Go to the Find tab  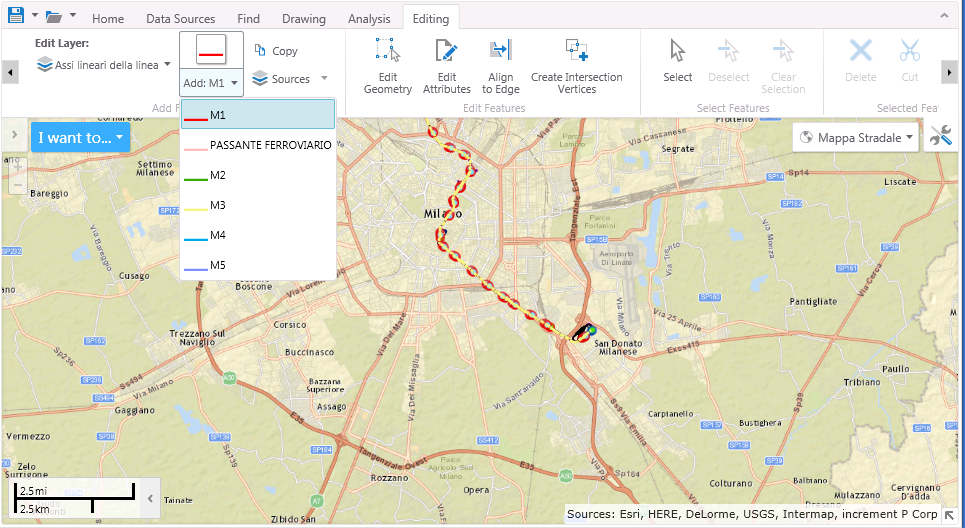click(x=248, y=18)
